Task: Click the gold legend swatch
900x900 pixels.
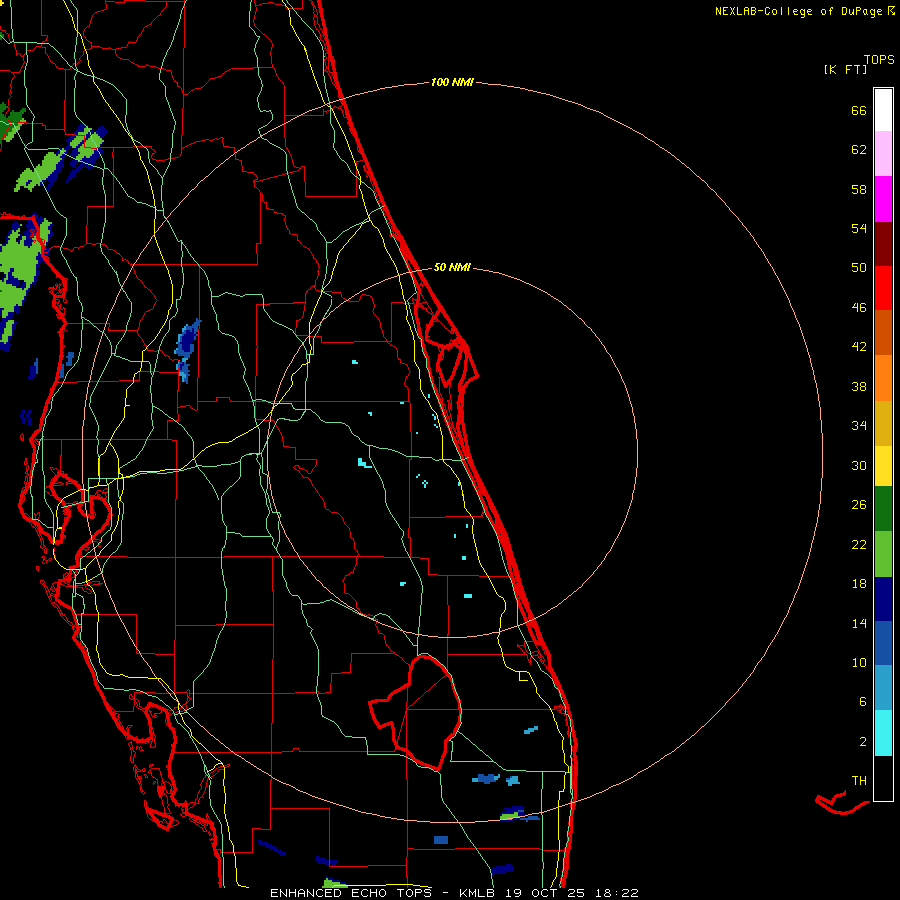Action: pos(883,423)
